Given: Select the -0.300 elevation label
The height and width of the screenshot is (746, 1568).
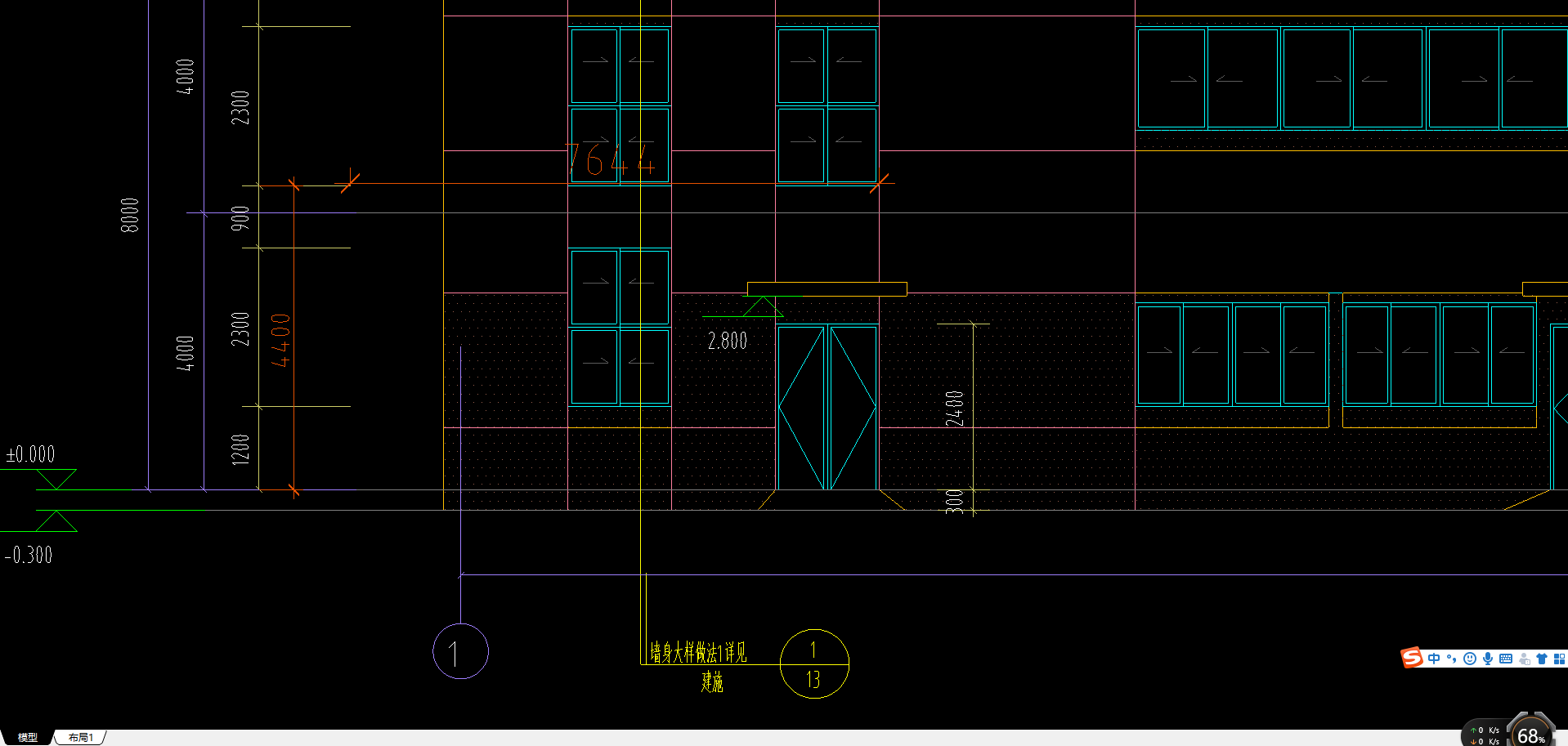Looking at the screenshot, I should click(29, 556).
